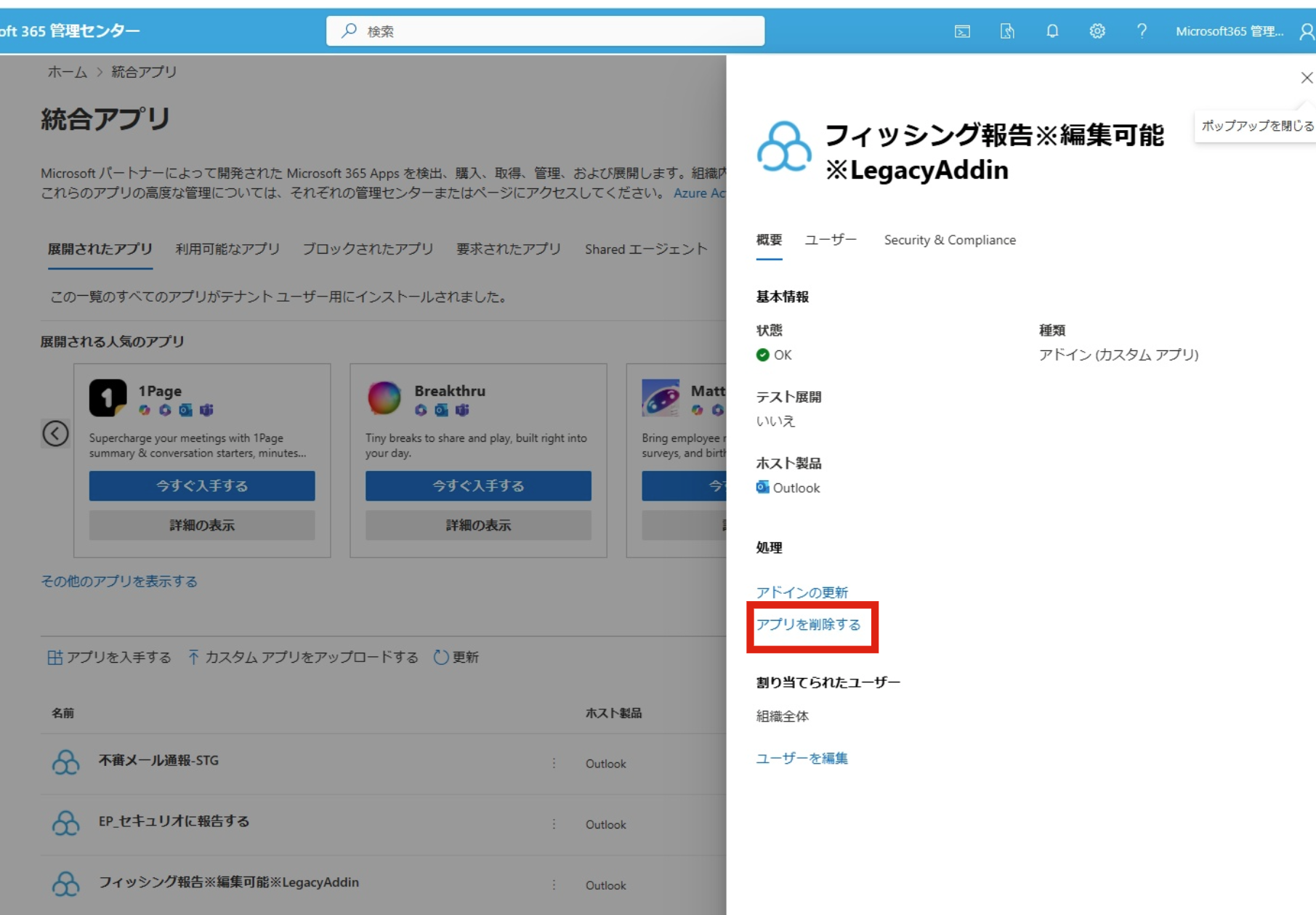The width and height of the screenshot is (1316, 915).
Task: Click カスタム アプリをアップロードする toolbar item
Action: coord(302,657)
